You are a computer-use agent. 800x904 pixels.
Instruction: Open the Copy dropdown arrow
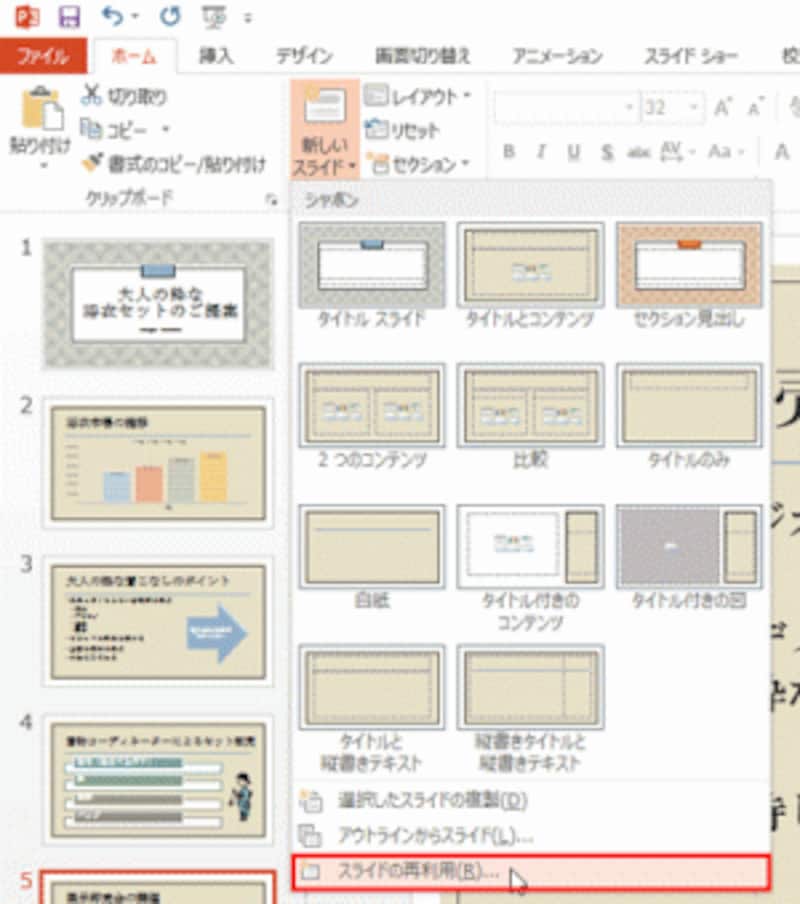tap(165, 129)
